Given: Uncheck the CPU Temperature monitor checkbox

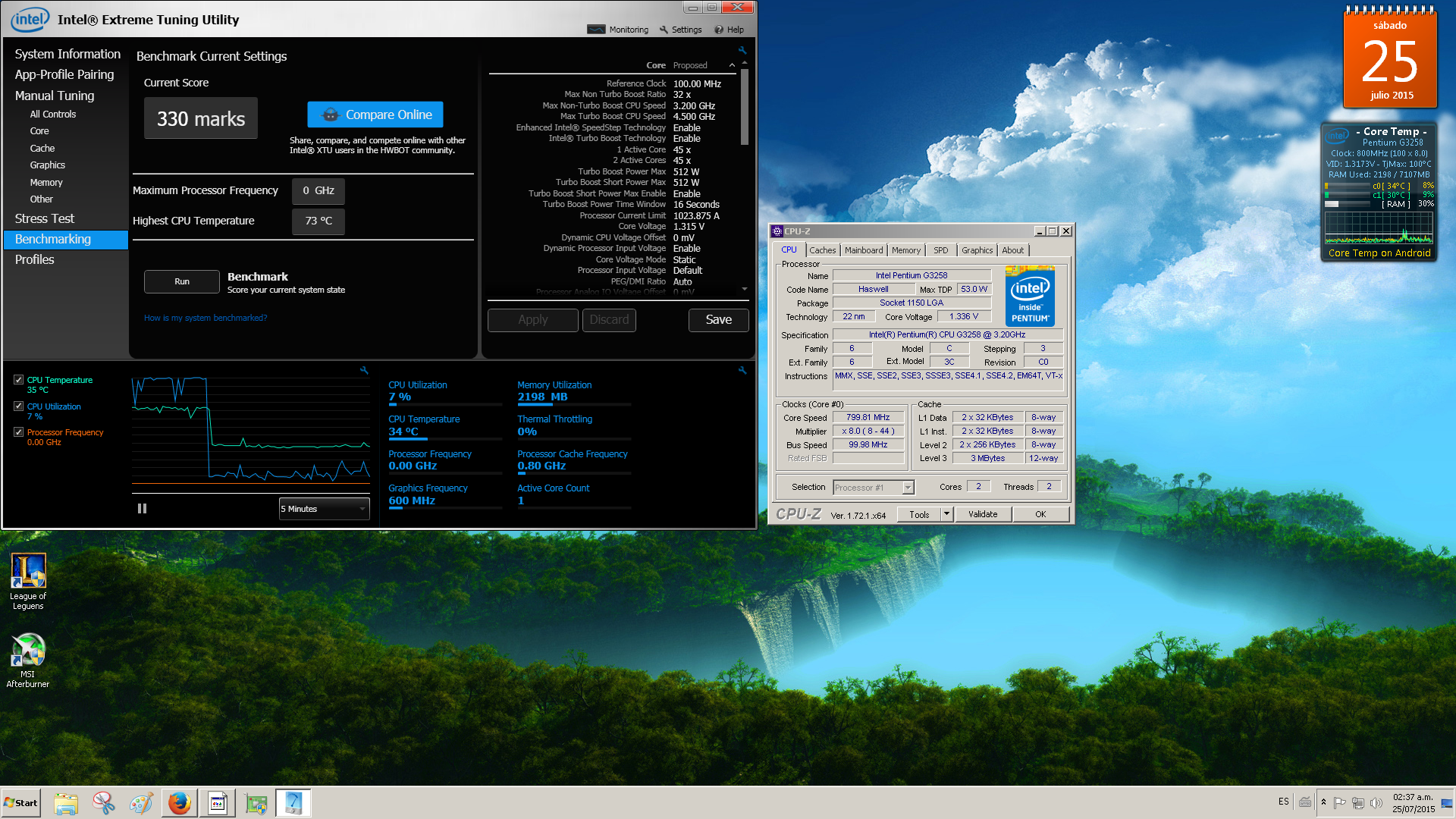Looking at the screenshot, I should pos(19,380).
